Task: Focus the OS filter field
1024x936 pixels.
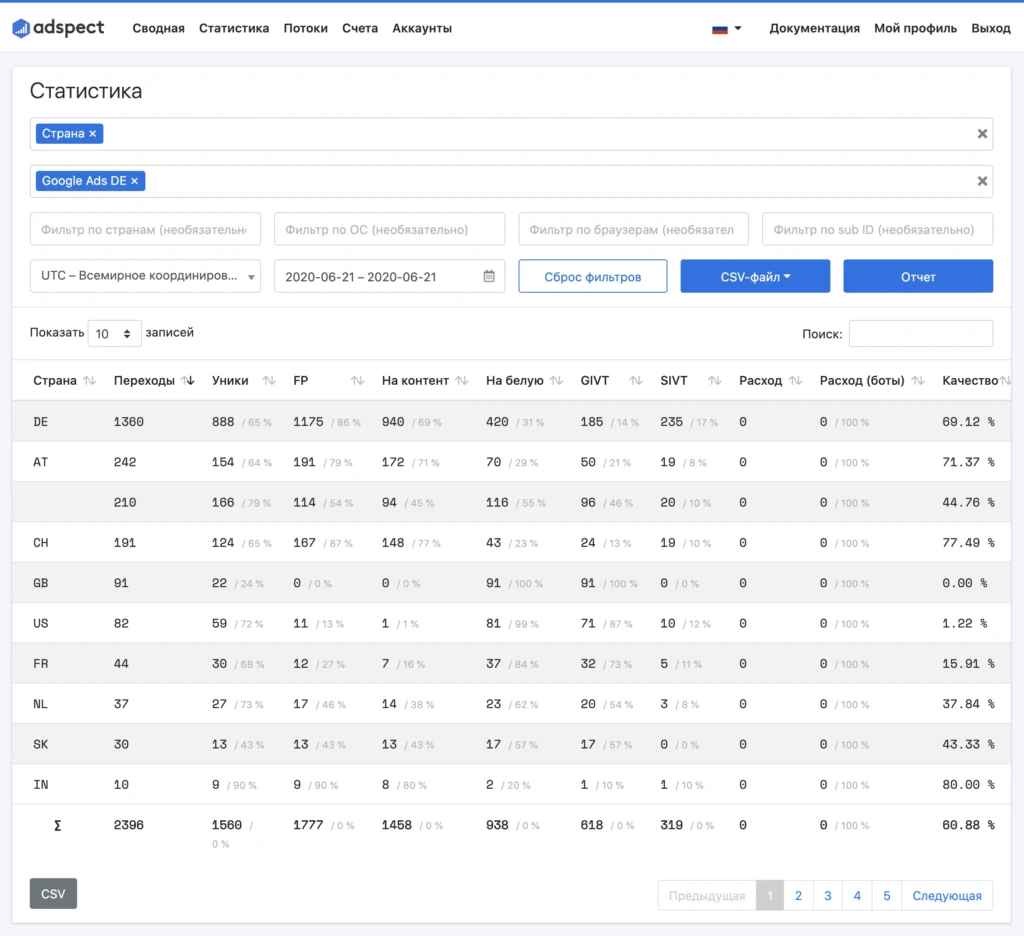Action: tap(389, 229)
